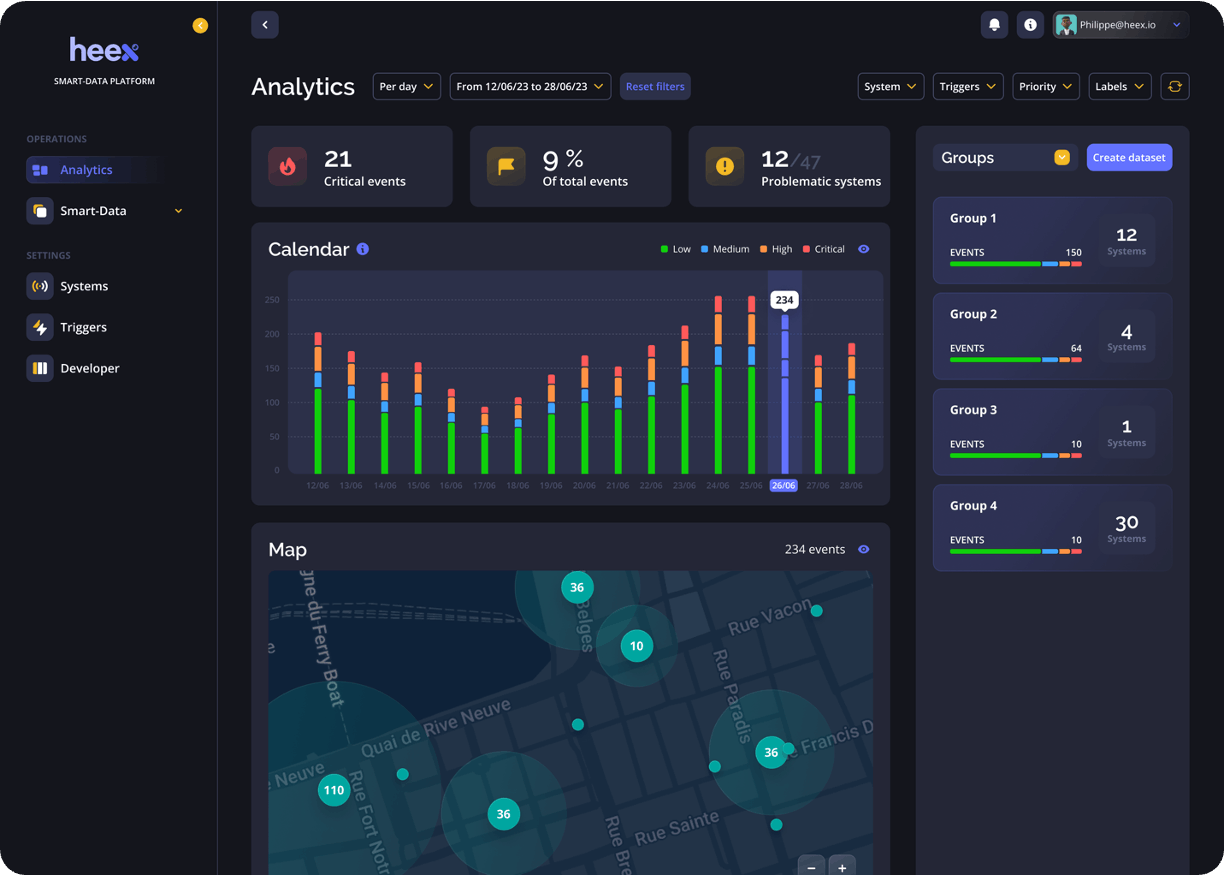The height and width of the screenshot is (876, 1224).
Task: Open the Priority filter dropdown
Action: pyautogui.click(x=1045, y=87)
